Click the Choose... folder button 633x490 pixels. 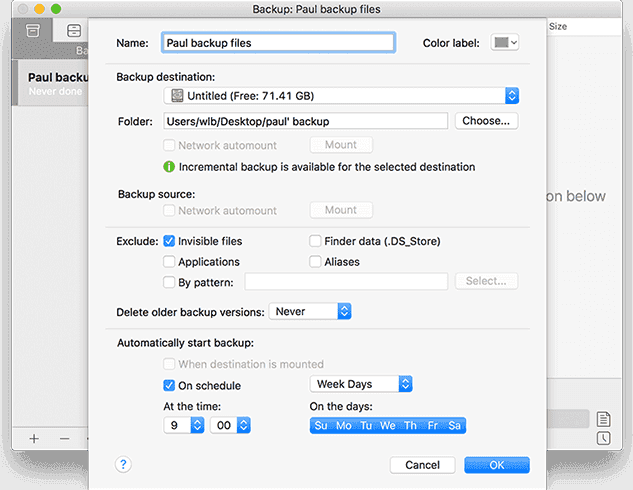(486, 121)
